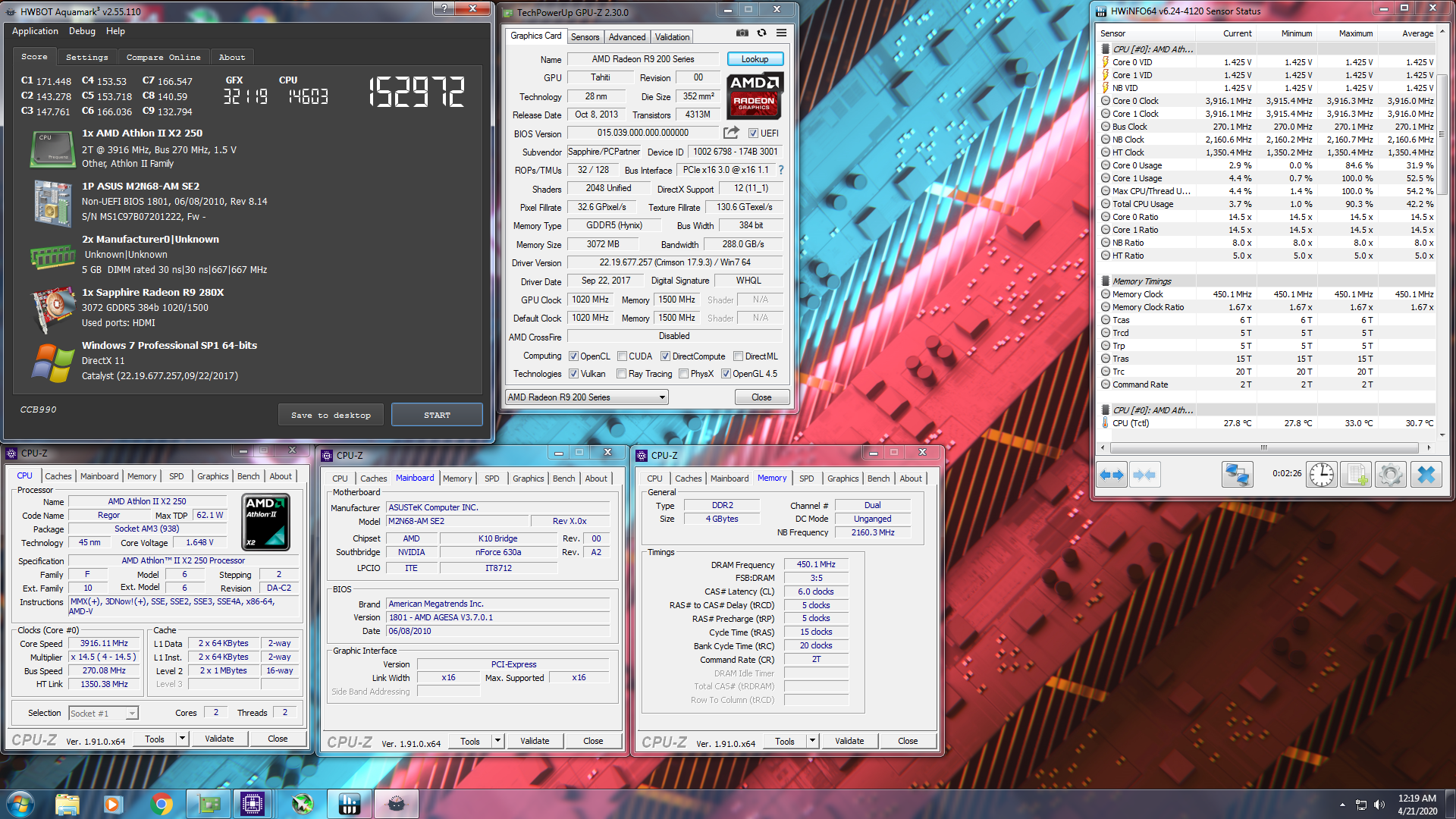Viewport: 1456px width, 819px height.
Task: Toggle DirectCompute checkbox
Action: click(665, 356)
